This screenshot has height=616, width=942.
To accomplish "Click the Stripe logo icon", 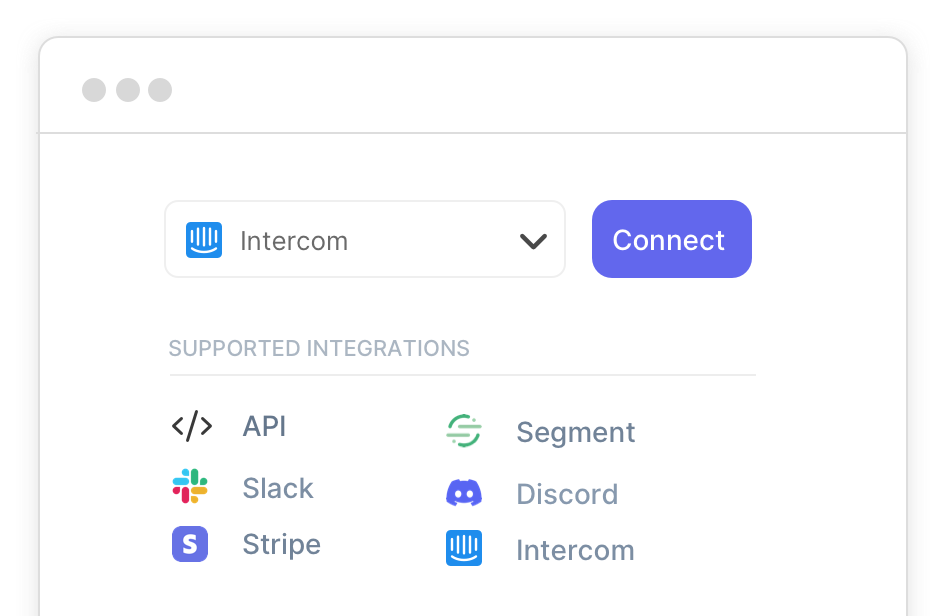I will pos(190,544).
